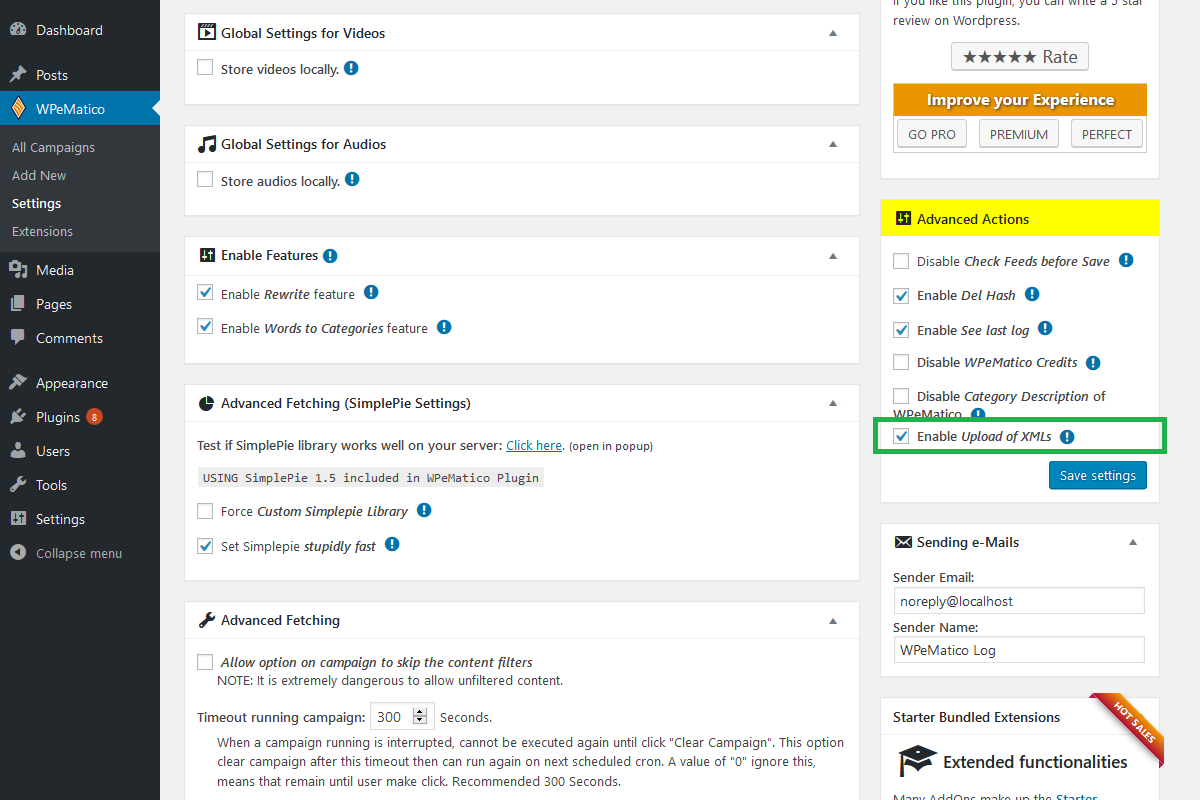This screenshot has width=1200, height=800.
Task: Check Disable Category Description of WPeMatico
Action: point(901,396)
